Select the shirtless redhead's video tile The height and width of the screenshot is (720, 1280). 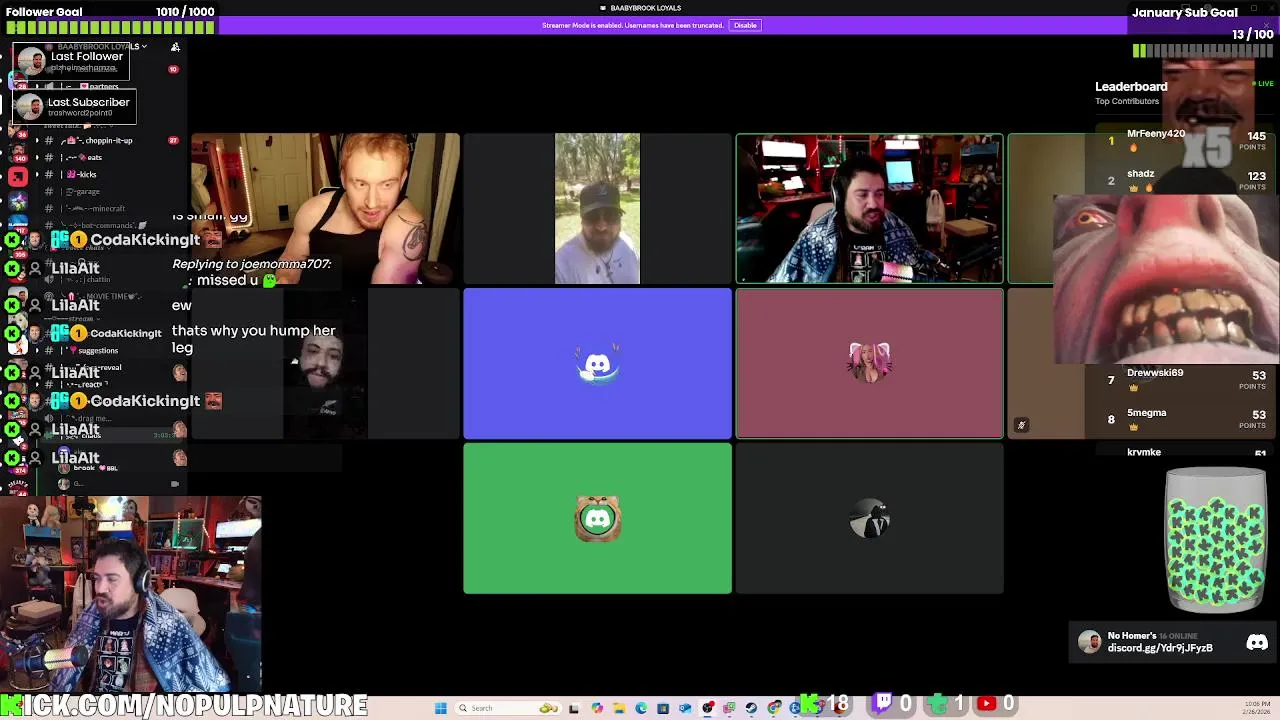[x=325, y=208]
